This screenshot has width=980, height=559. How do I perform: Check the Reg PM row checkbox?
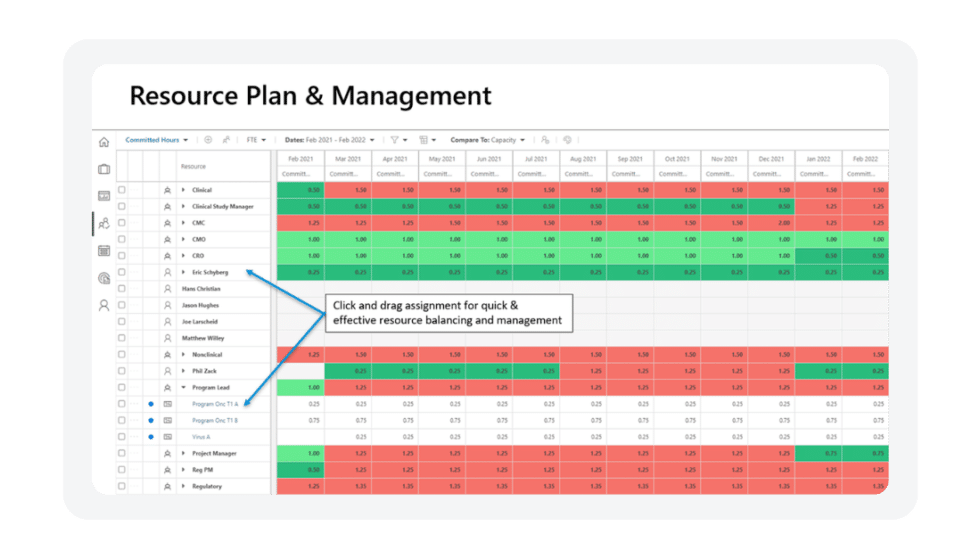coord(122,470)
